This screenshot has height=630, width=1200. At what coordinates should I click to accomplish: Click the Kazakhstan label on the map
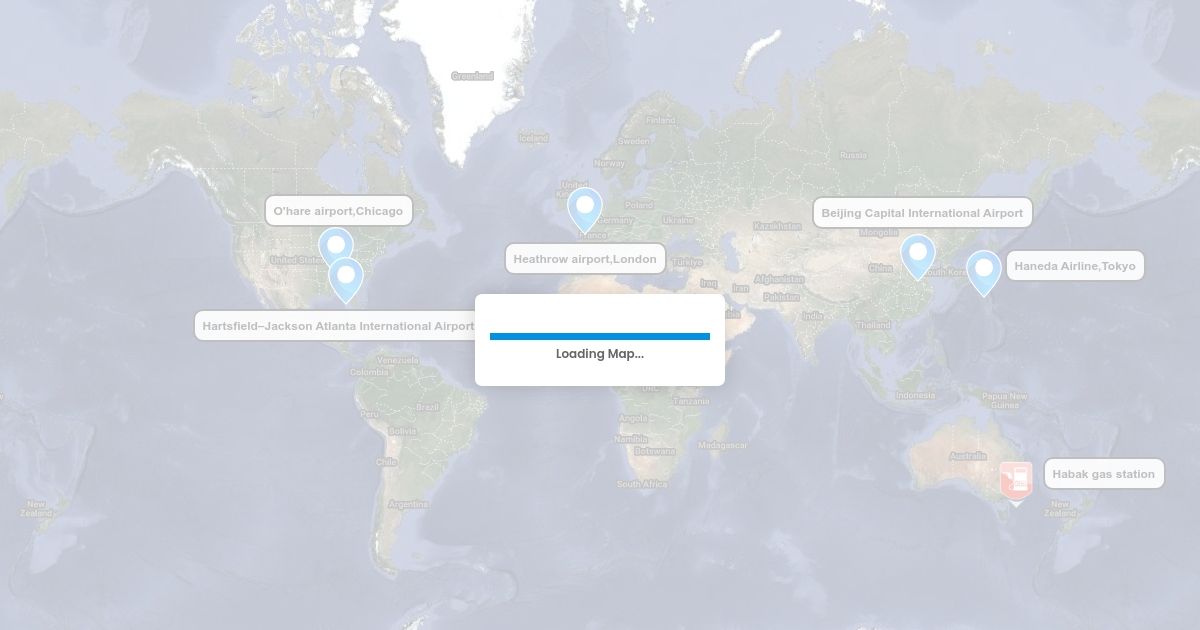pyautogui.click(x=777, y=226)
